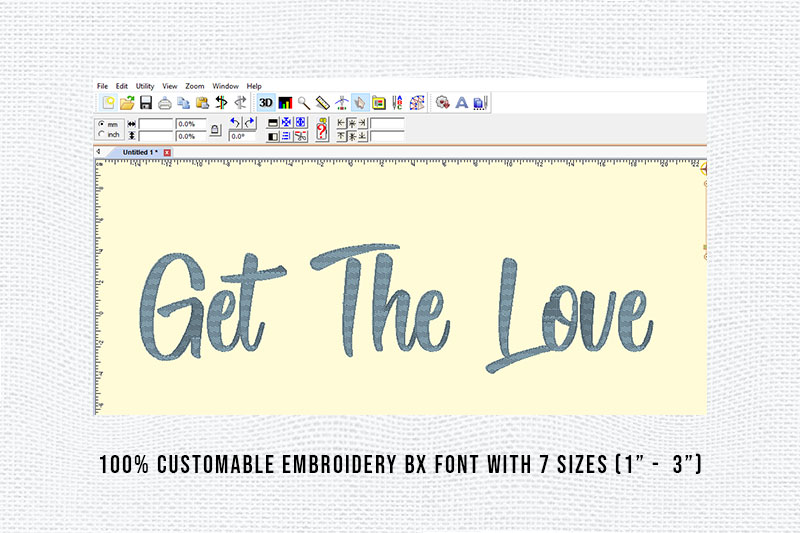Select the ruler measure tool
Viewport: 800px width, 533px height.
pos(323,103)
